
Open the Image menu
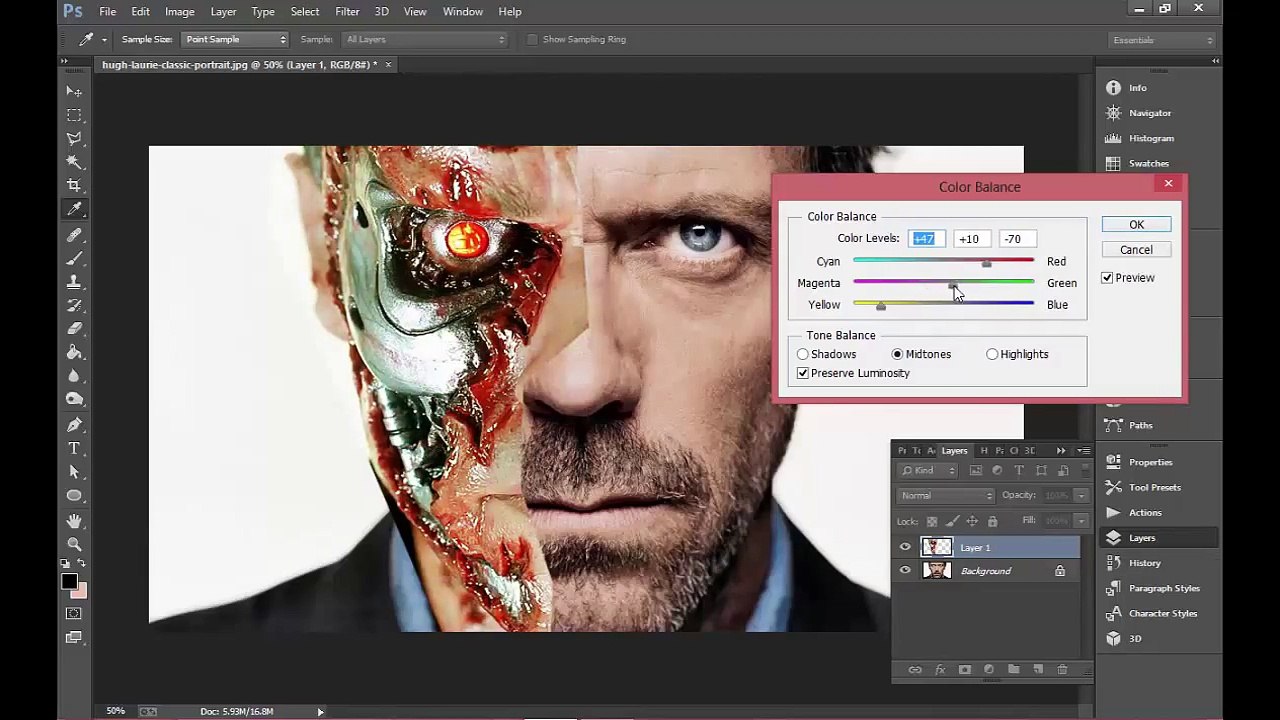[179, 11]
